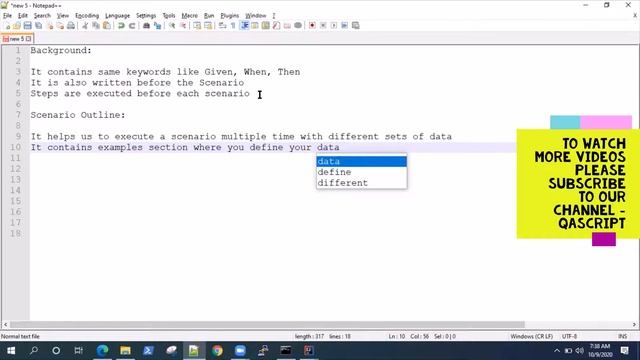Choose 'define' in the autocomplete list
This screenshot has height=360, width=640.
[362, 172]
